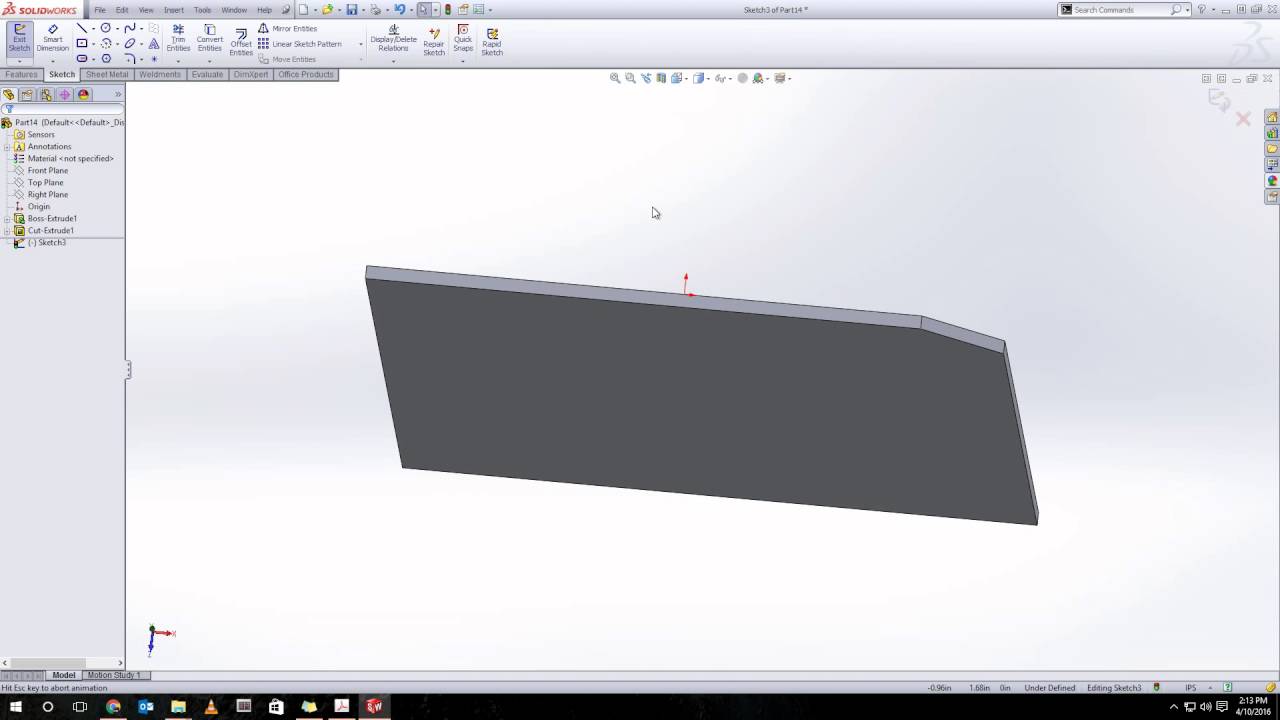Open Chrome from the taskbar
The width and height of the screenshot is (1280, 720).
pos(113,706)
